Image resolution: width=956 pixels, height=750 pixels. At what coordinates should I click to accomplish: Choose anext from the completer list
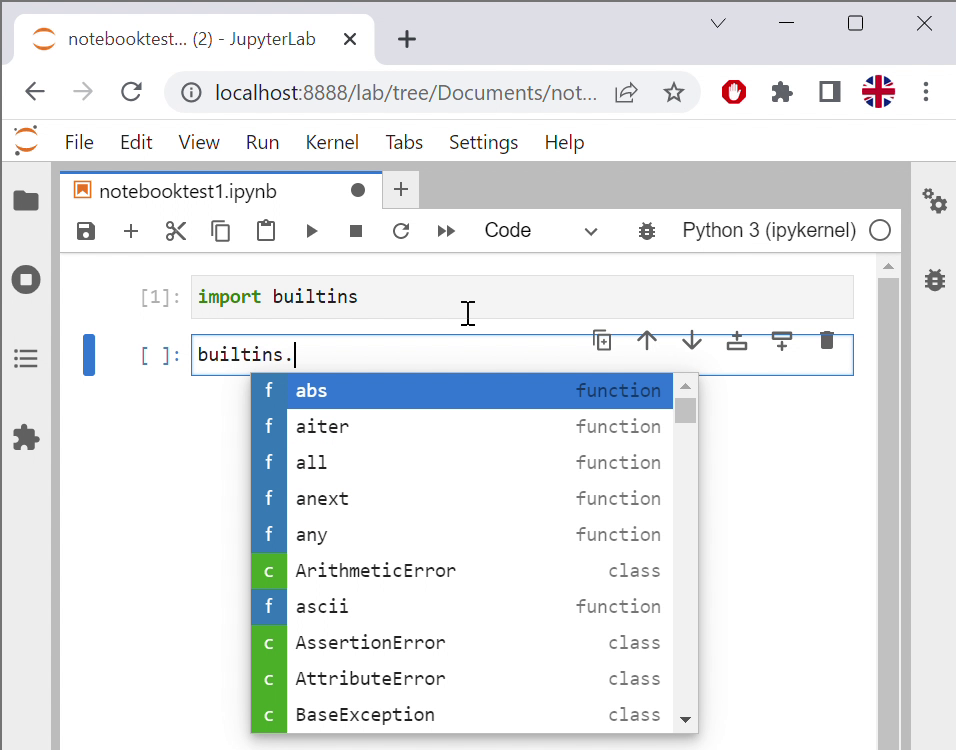462,499
